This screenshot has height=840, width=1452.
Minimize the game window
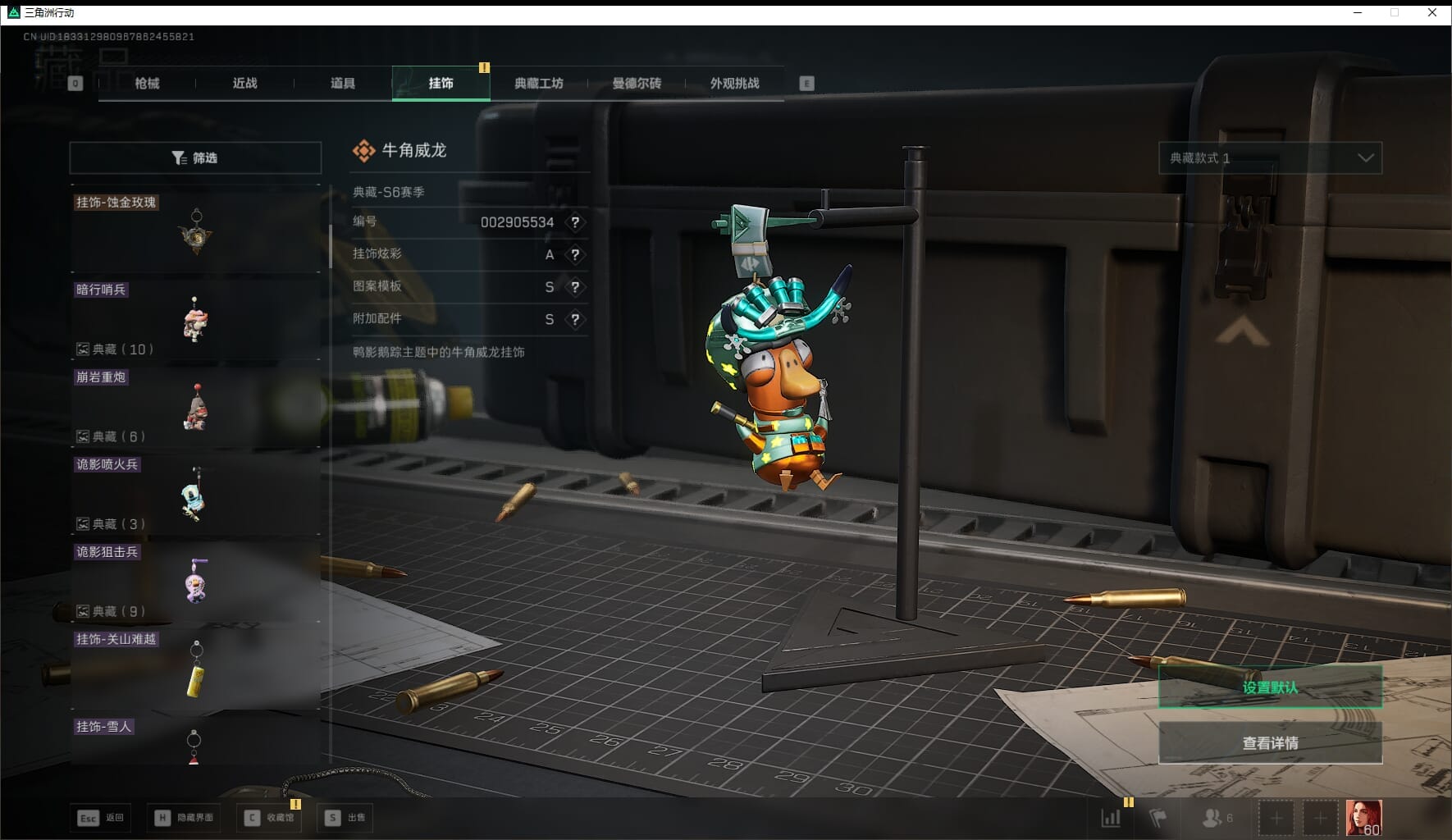coord(1358,12)
